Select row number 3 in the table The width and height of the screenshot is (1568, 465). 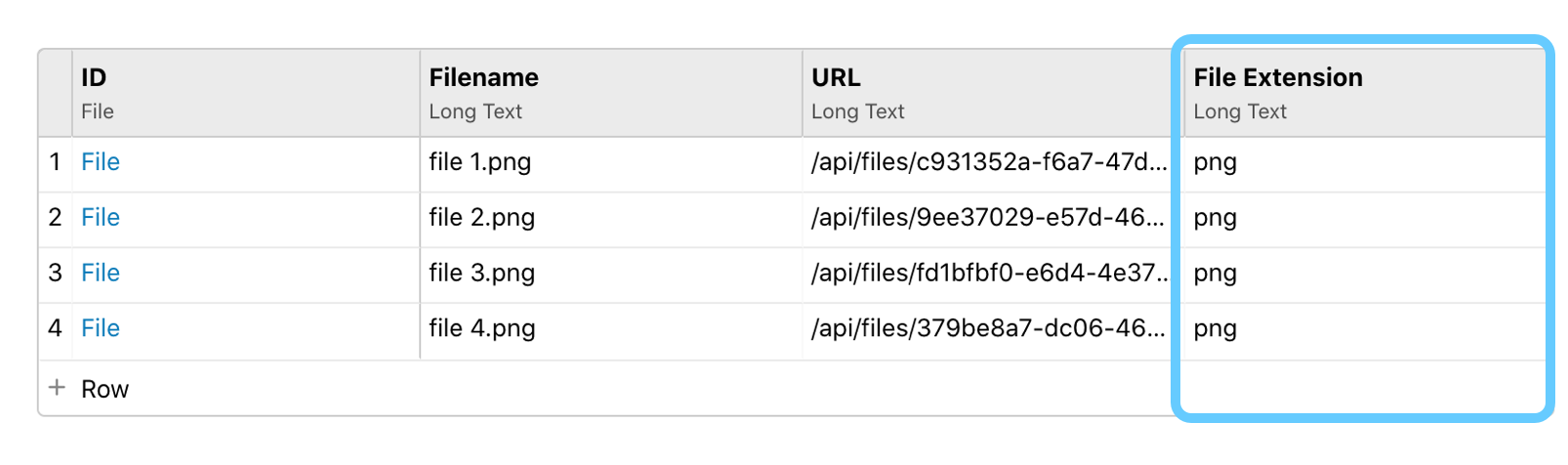pyautogui.click(x=55, y=274)
